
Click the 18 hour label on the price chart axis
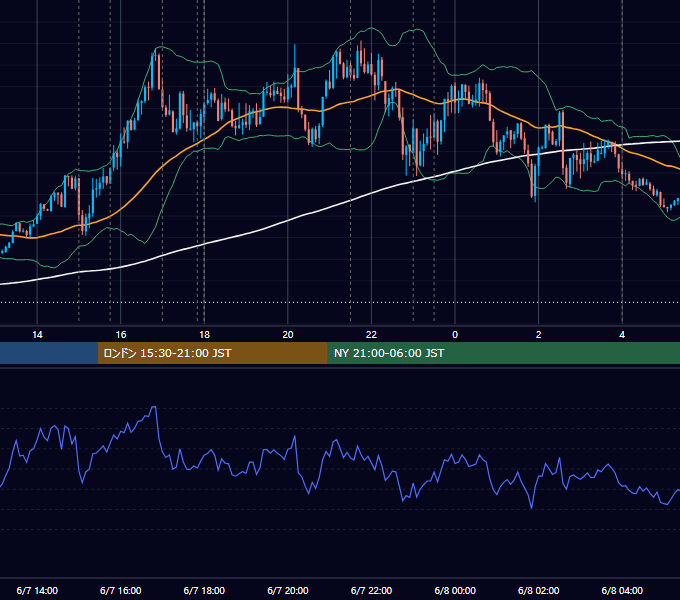204,335
